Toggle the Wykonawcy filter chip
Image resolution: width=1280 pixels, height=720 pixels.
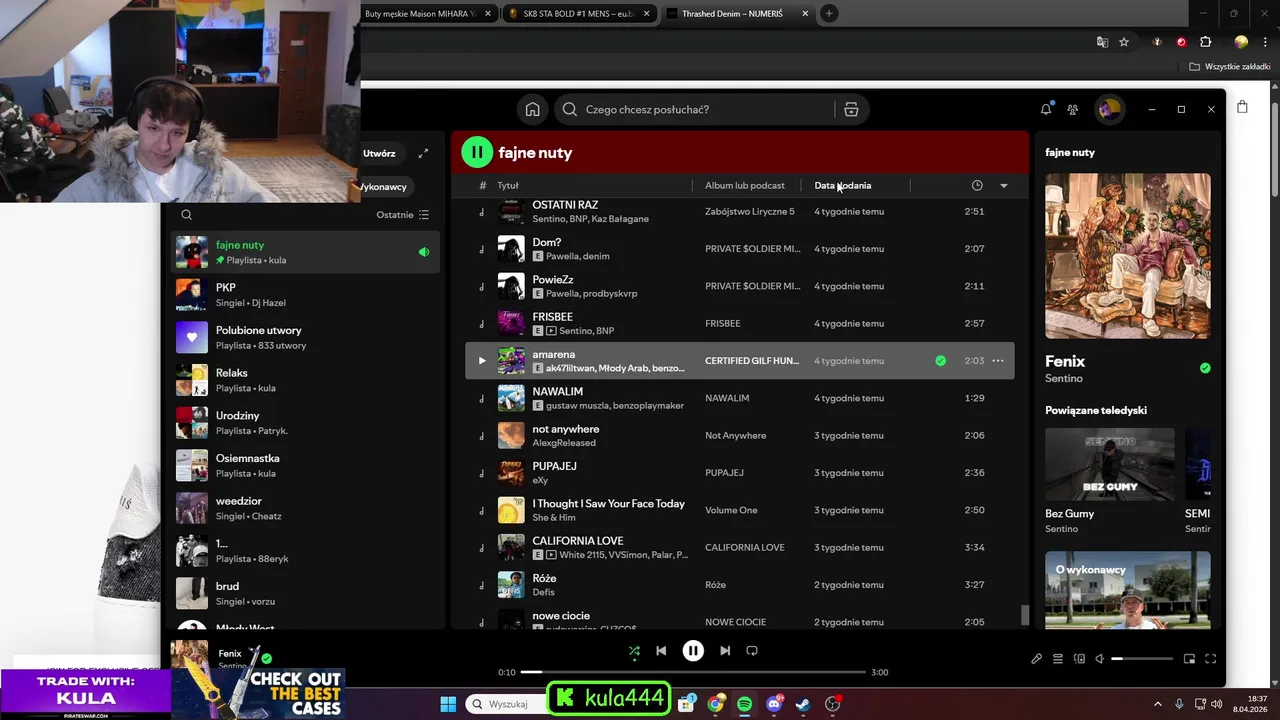[384, 187]
